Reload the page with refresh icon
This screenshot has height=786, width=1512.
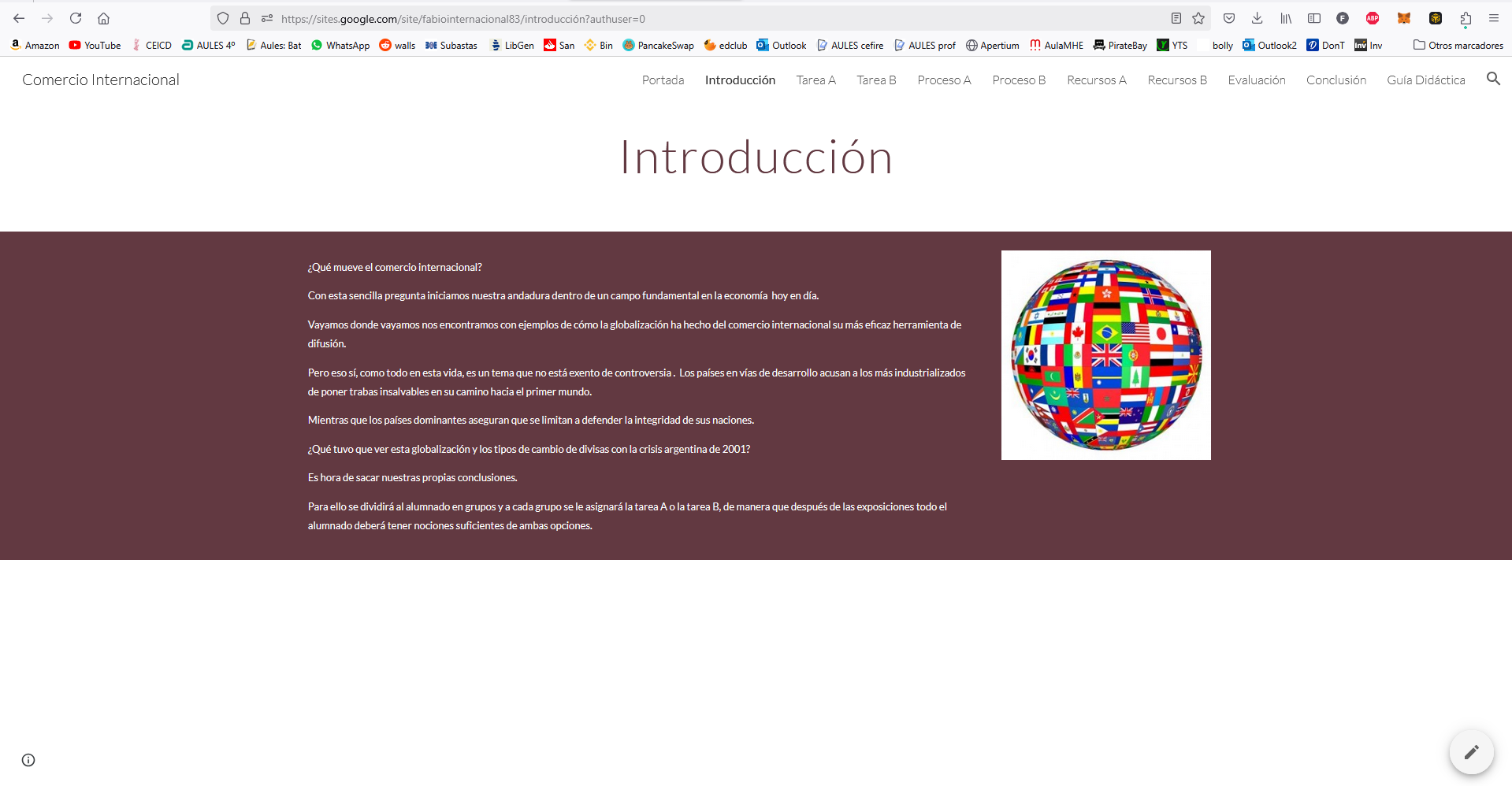pos(76,18)
